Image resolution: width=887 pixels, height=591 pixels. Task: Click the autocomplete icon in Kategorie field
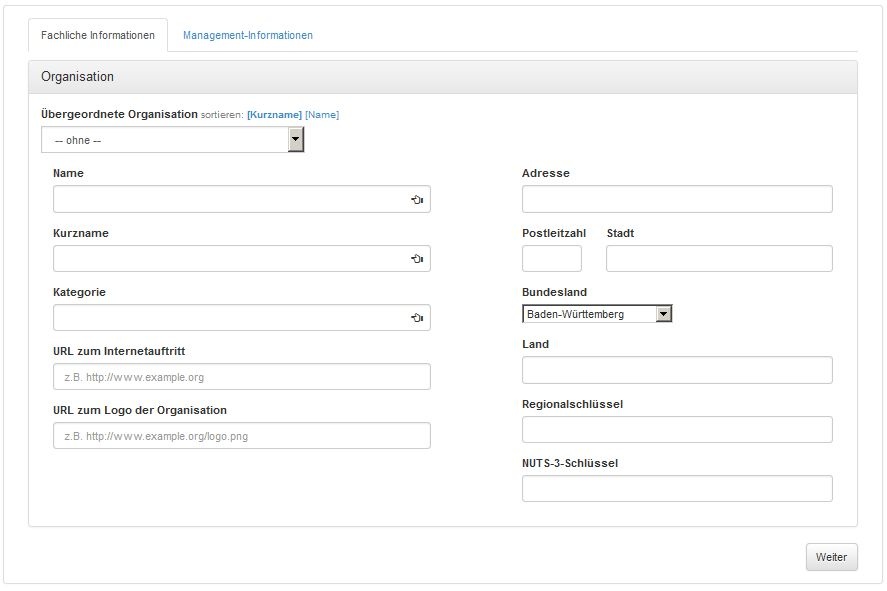417,318
